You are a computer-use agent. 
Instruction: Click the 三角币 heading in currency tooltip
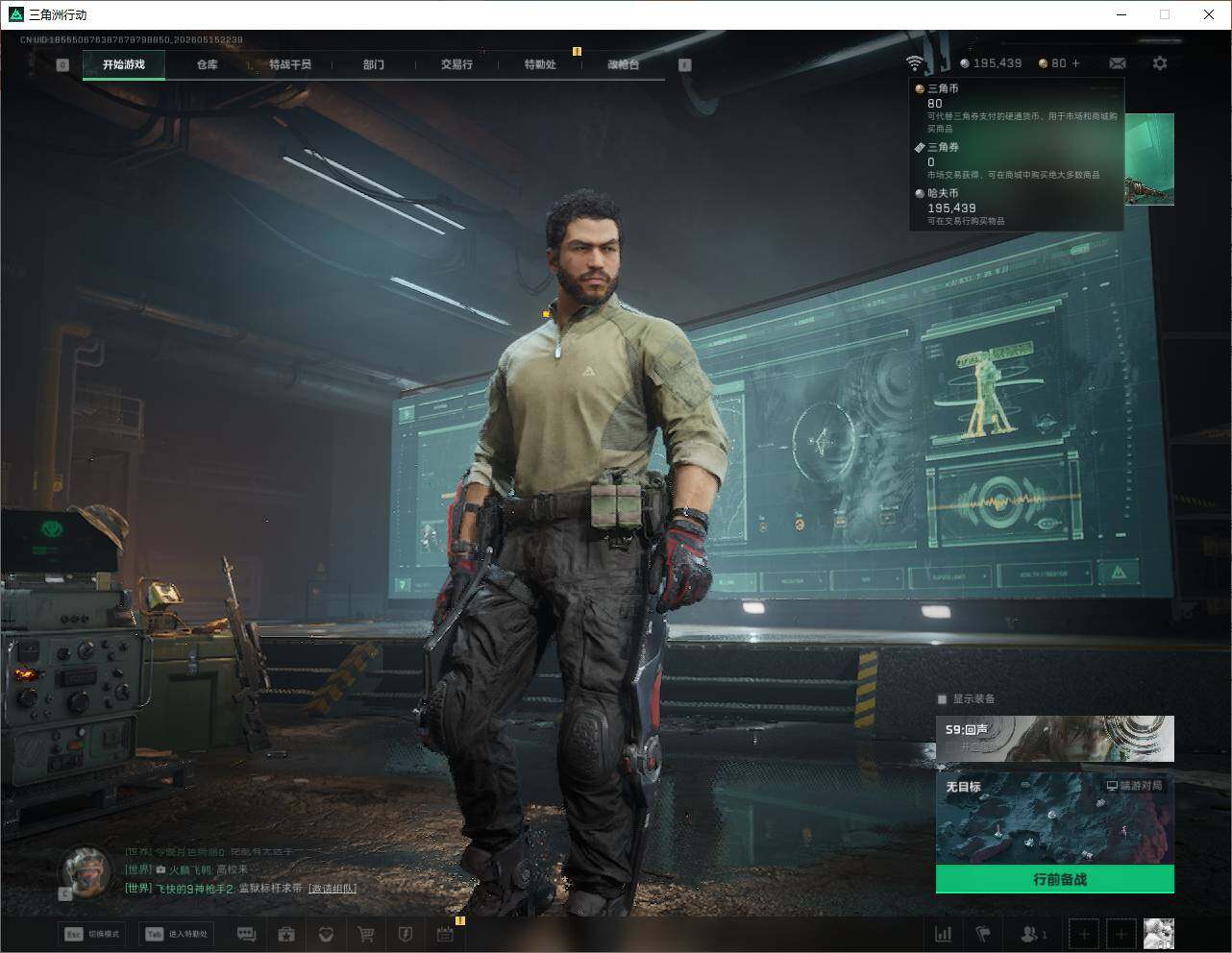tap(943, 88)
